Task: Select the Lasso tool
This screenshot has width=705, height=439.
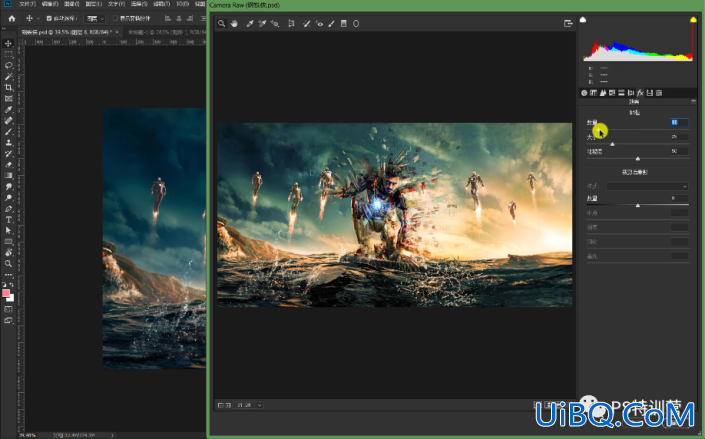Action: [9, 66]
